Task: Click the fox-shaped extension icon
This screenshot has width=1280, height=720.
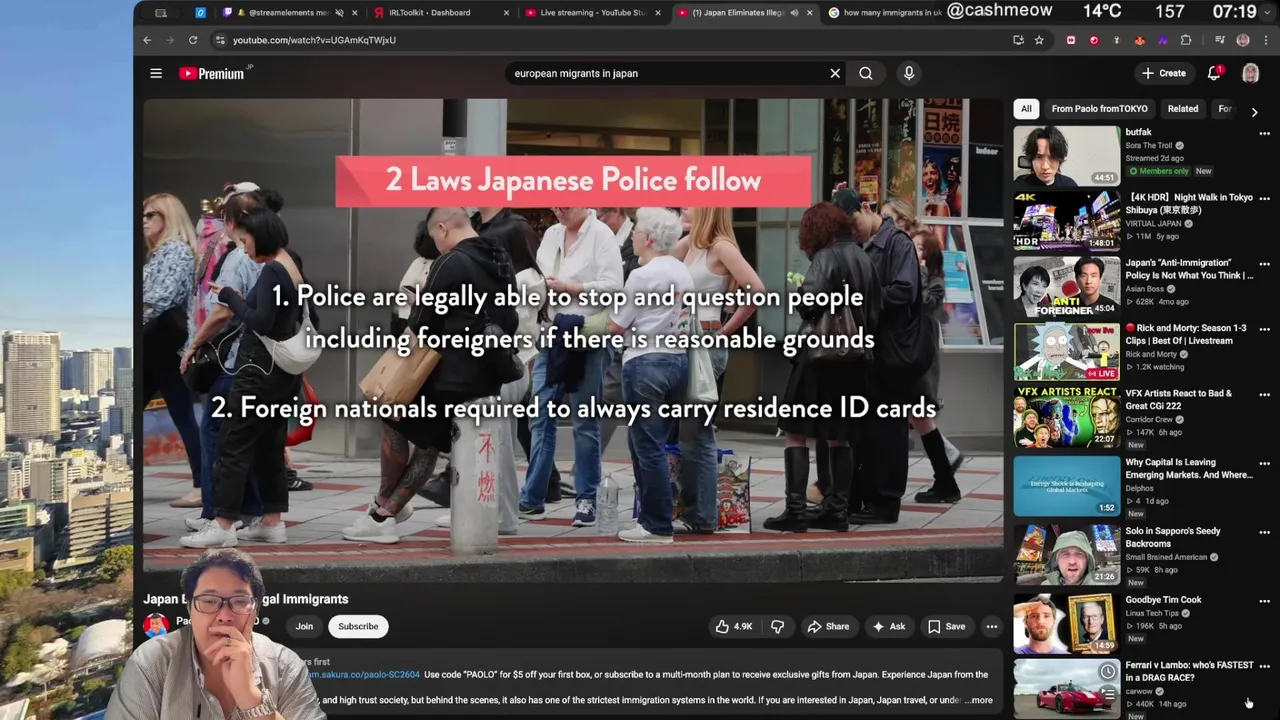Action: 1140,40
